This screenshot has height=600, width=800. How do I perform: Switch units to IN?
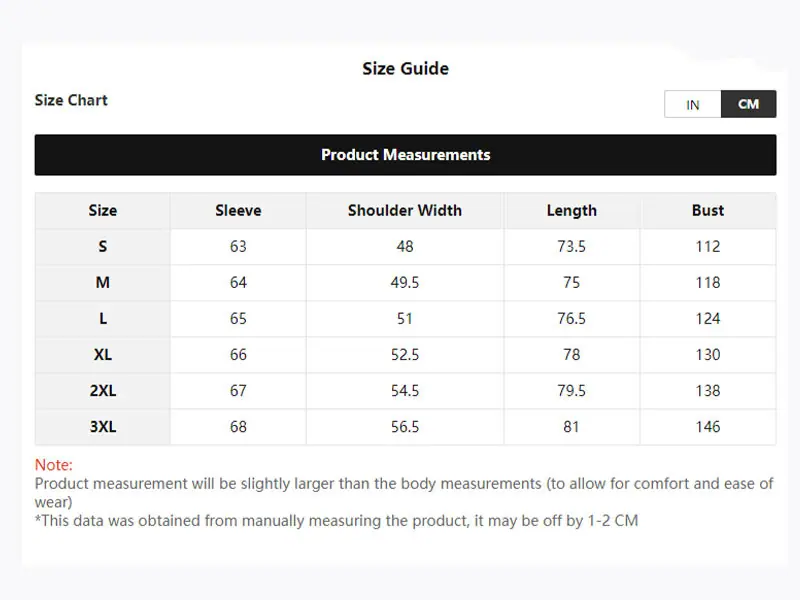(692, 104)
